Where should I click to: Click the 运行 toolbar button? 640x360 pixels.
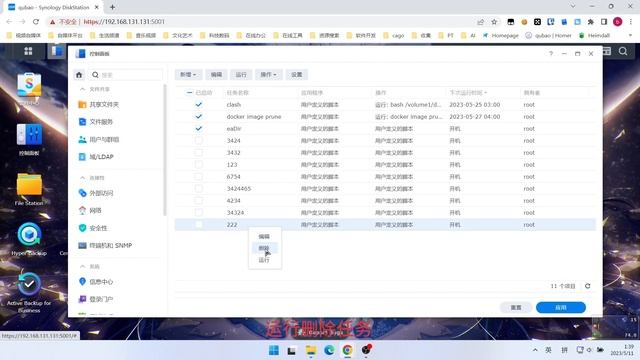[x=241, y=75]
